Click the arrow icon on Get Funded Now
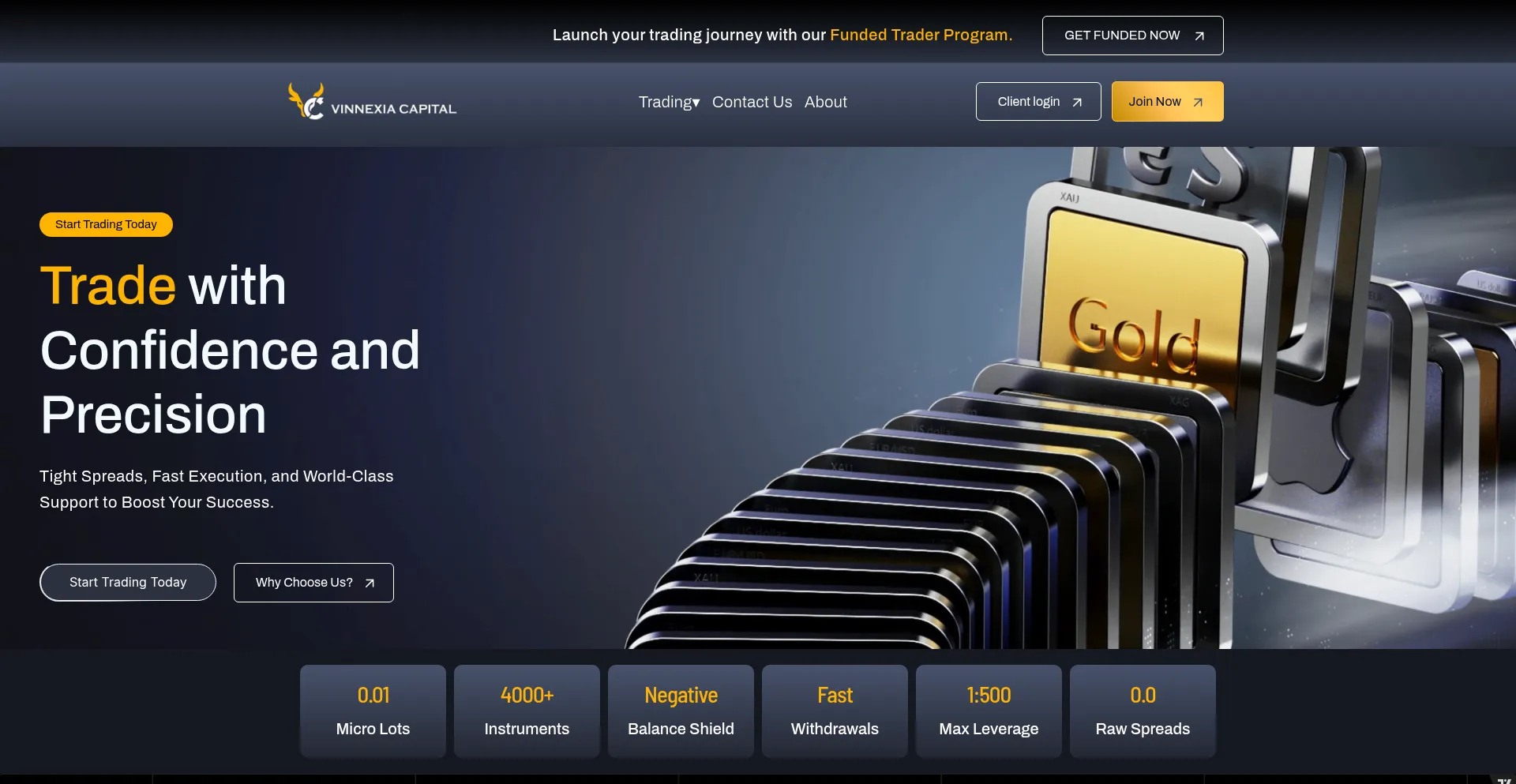 click(1199, 36)
